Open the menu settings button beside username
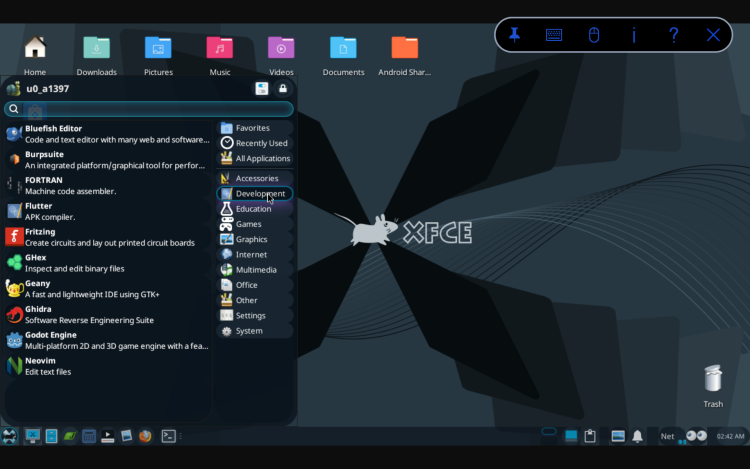 pyautogui.click(x=262, y=88)
